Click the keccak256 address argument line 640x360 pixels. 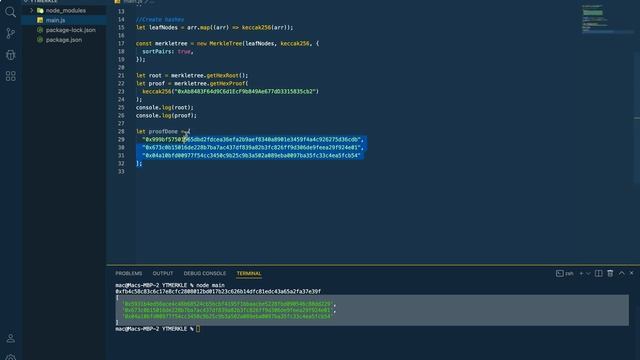(231, 91)
